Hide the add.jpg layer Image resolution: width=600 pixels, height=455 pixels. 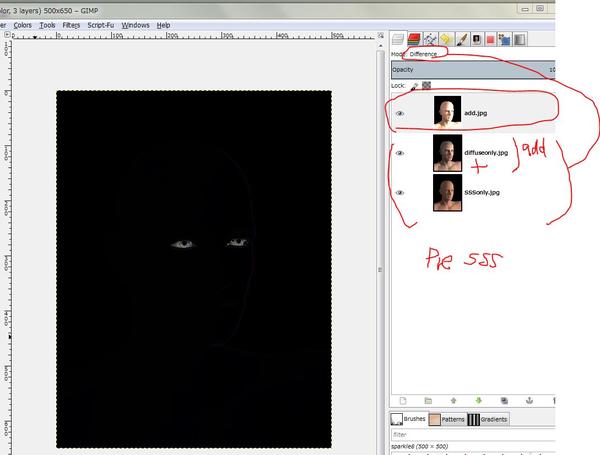coord(400,114)
